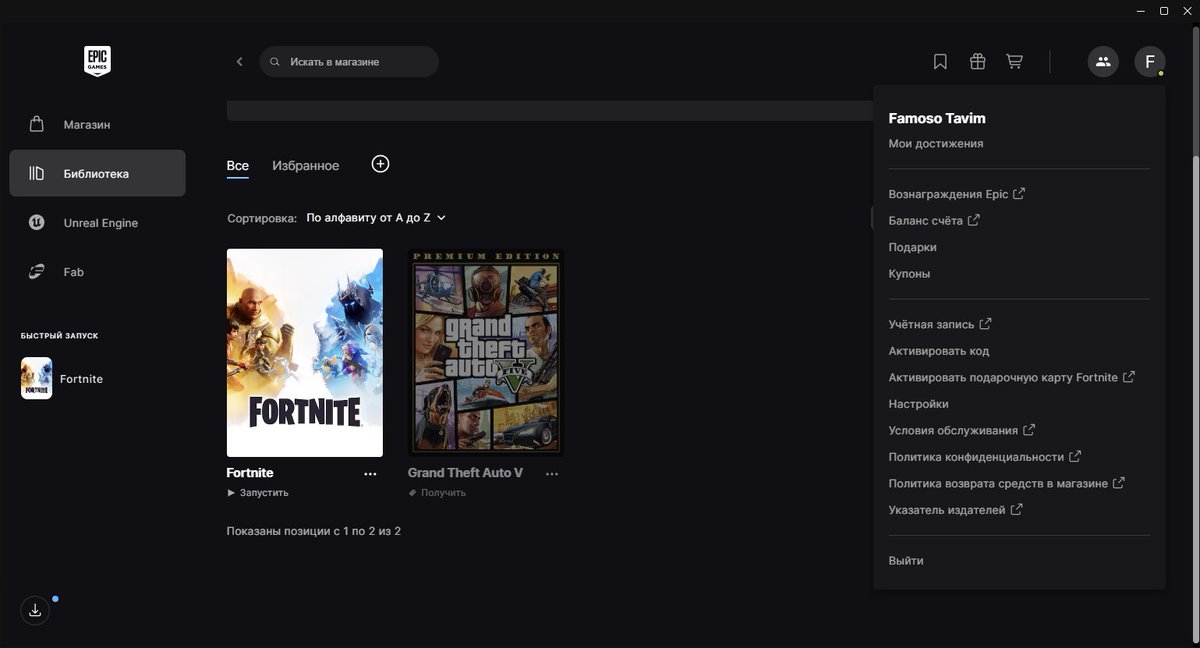The image size is (1200, 648).
Task: Open Указатель издателей link
Action: 955,510
